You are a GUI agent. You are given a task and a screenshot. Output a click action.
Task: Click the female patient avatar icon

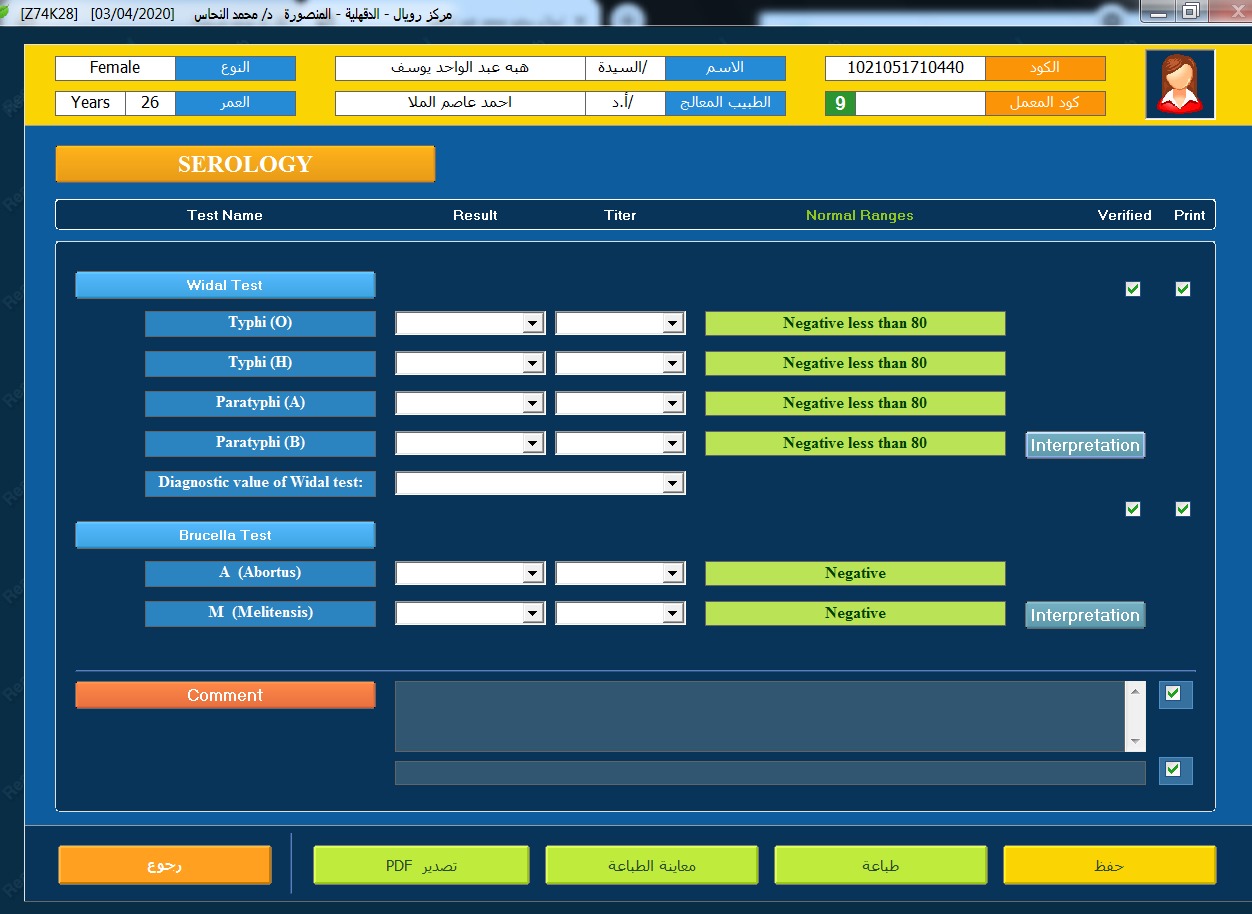(x=1179, y=84)
